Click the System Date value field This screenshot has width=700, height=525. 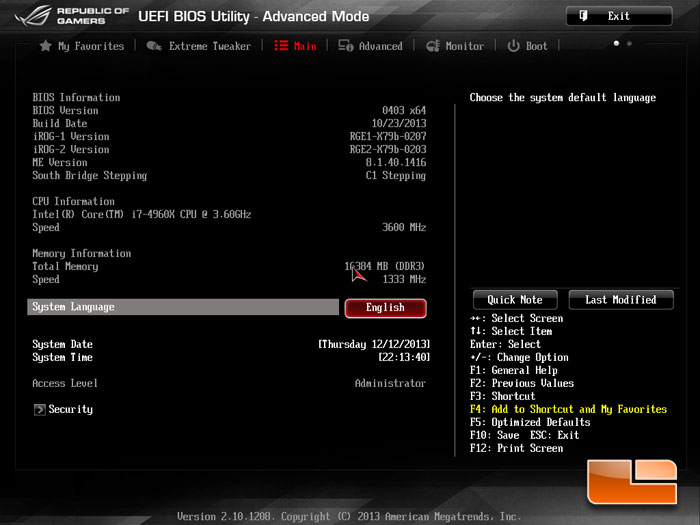[x=374, y=344]
